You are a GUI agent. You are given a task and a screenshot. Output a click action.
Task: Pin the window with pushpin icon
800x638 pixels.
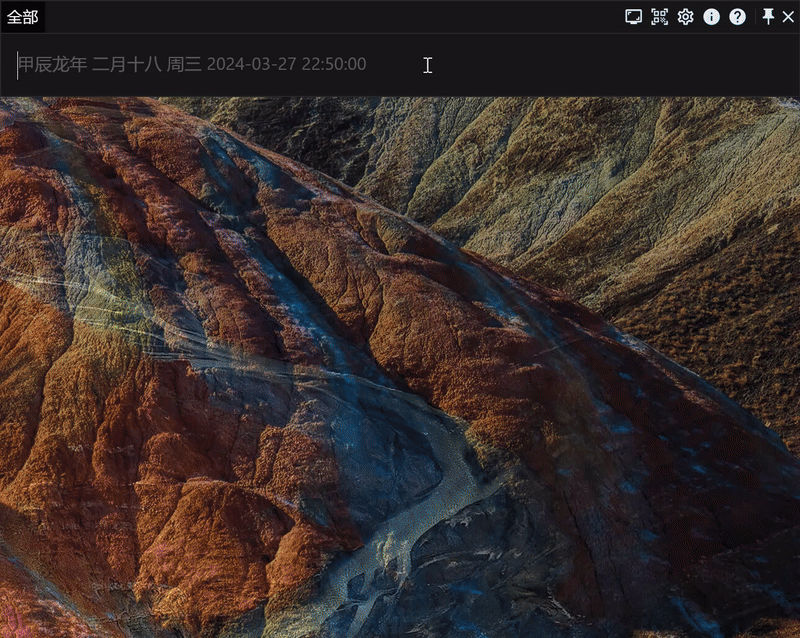[x=768, y=16]
